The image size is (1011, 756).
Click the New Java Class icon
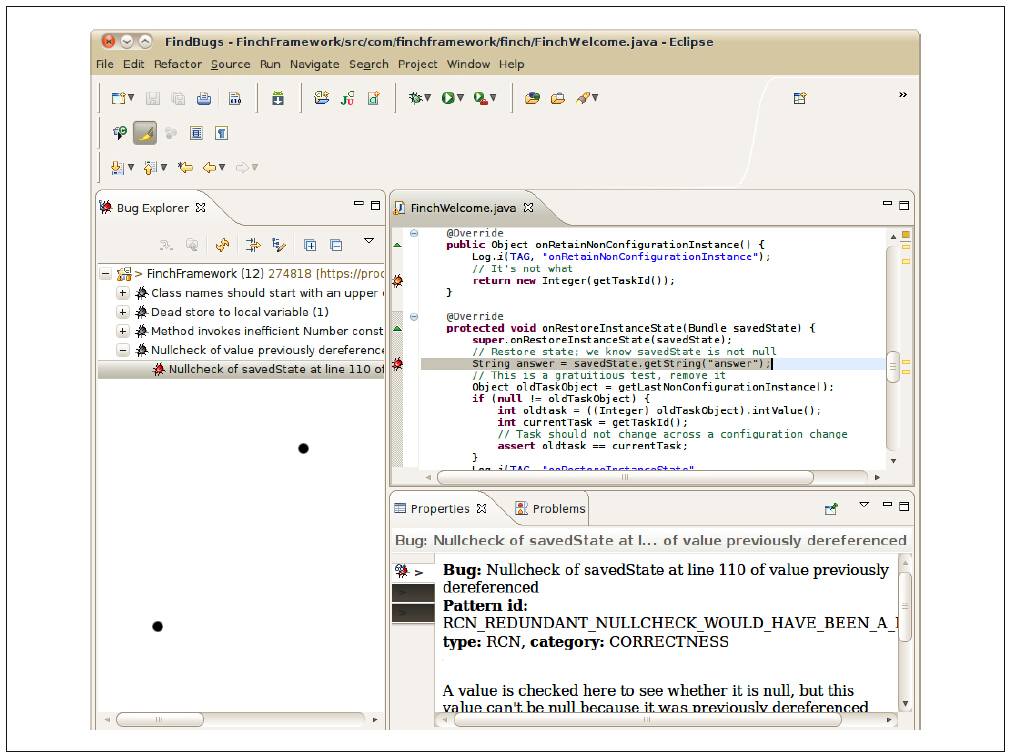pyautogui.click(x=373, y=98)
